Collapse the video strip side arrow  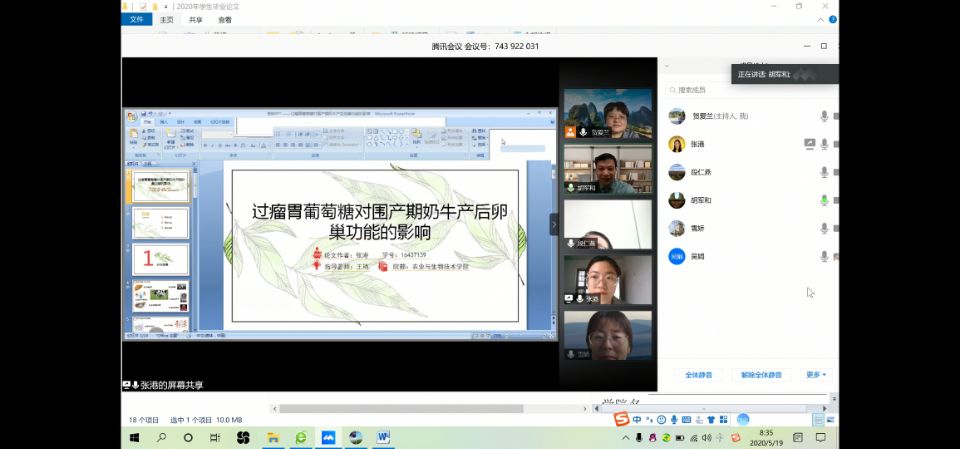tap(554, 225)
